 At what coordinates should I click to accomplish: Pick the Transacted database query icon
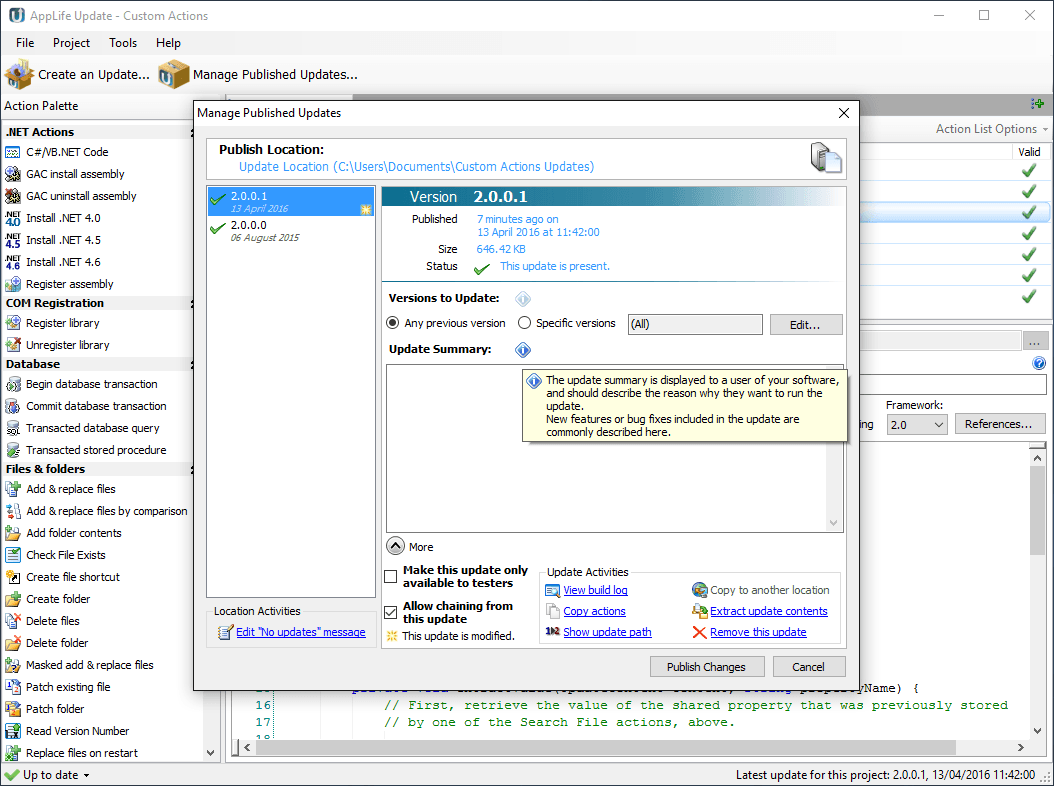tap(13, 428)
